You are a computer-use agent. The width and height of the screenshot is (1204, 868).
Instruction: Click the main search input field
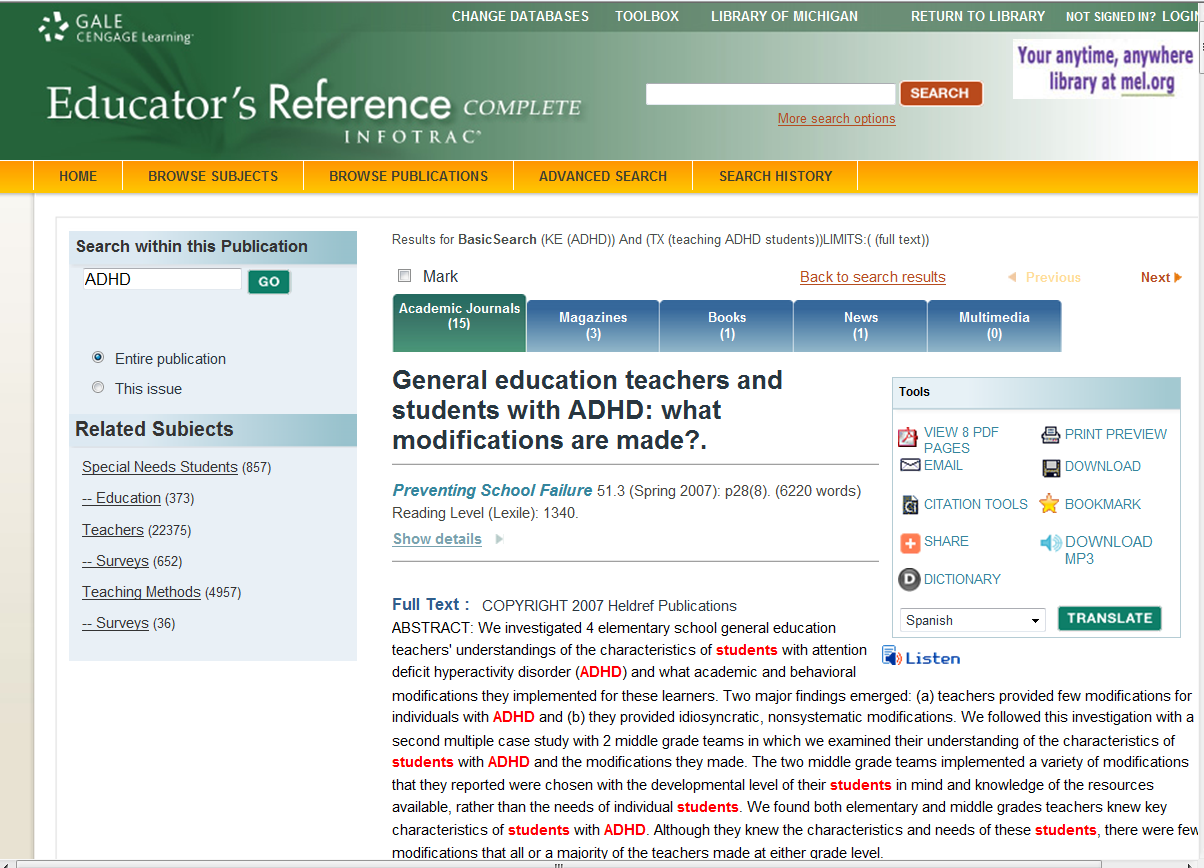(770, 94)
